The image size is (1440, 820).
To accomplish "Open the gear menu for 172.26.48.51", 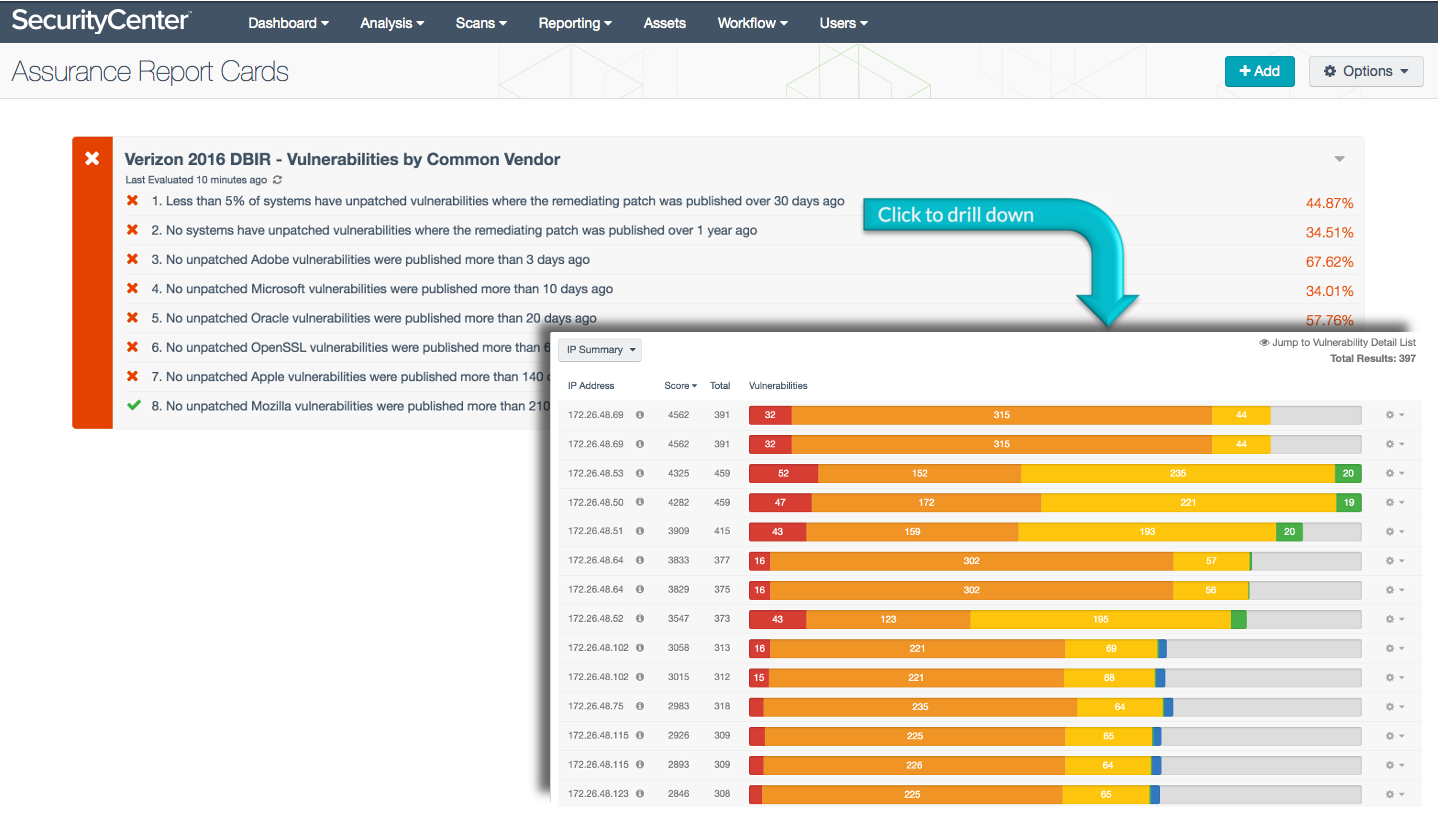I will click(x=1395, y=531).
